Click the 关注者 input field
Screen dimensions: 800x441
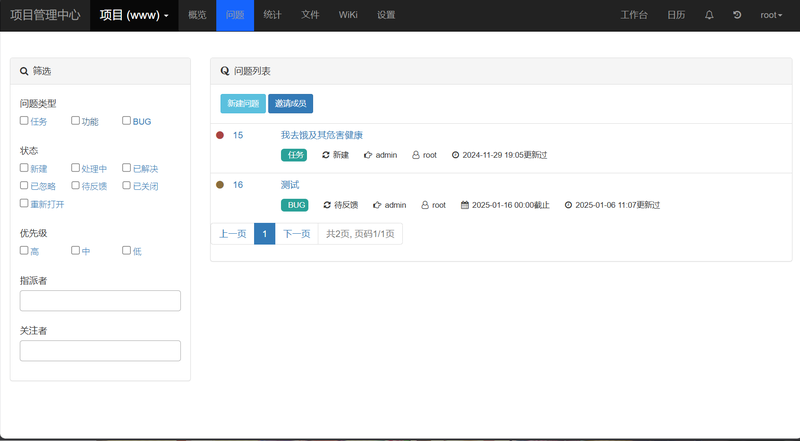coord(100,351)
